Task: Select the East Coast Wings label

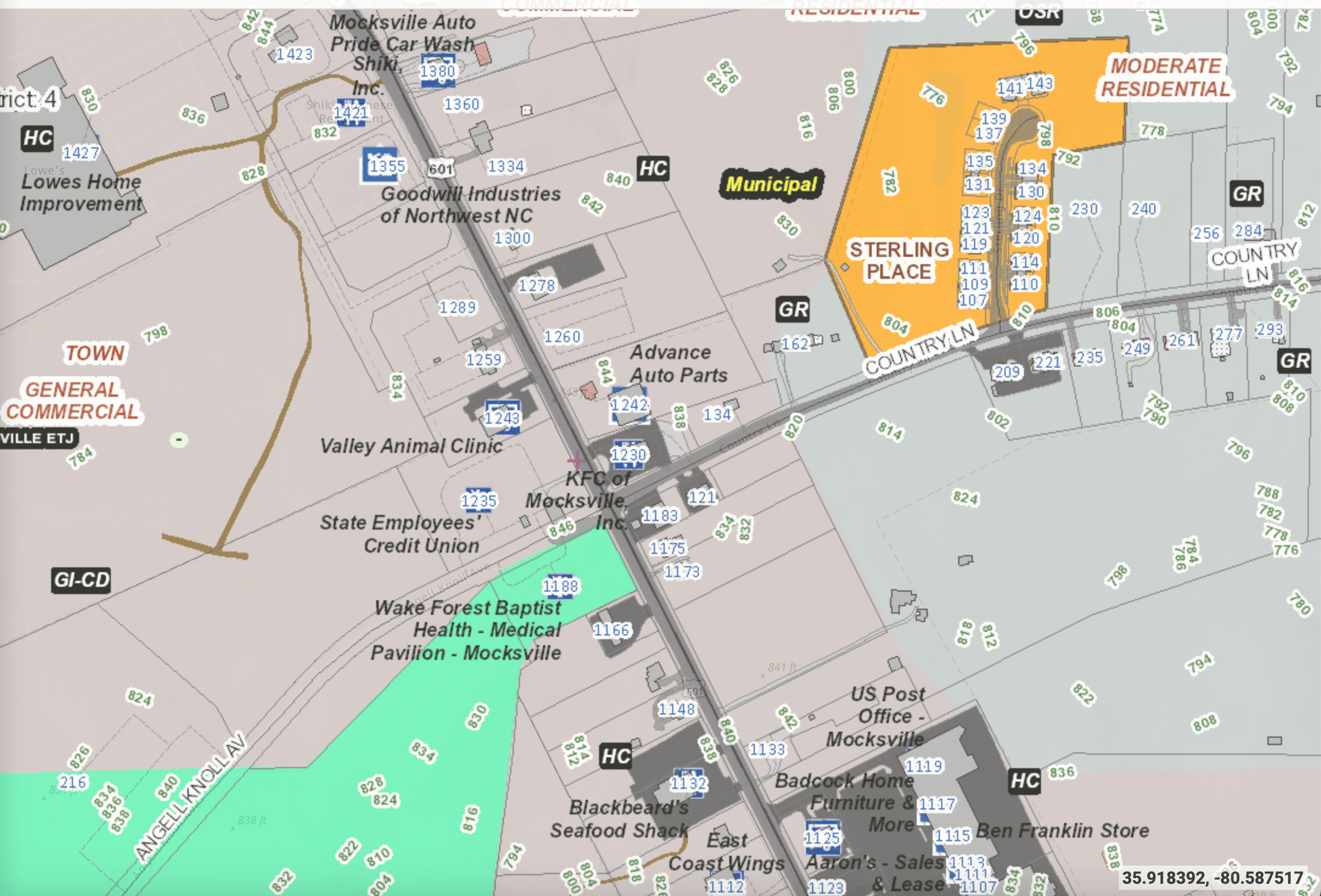Action: (x=727, y=852)
